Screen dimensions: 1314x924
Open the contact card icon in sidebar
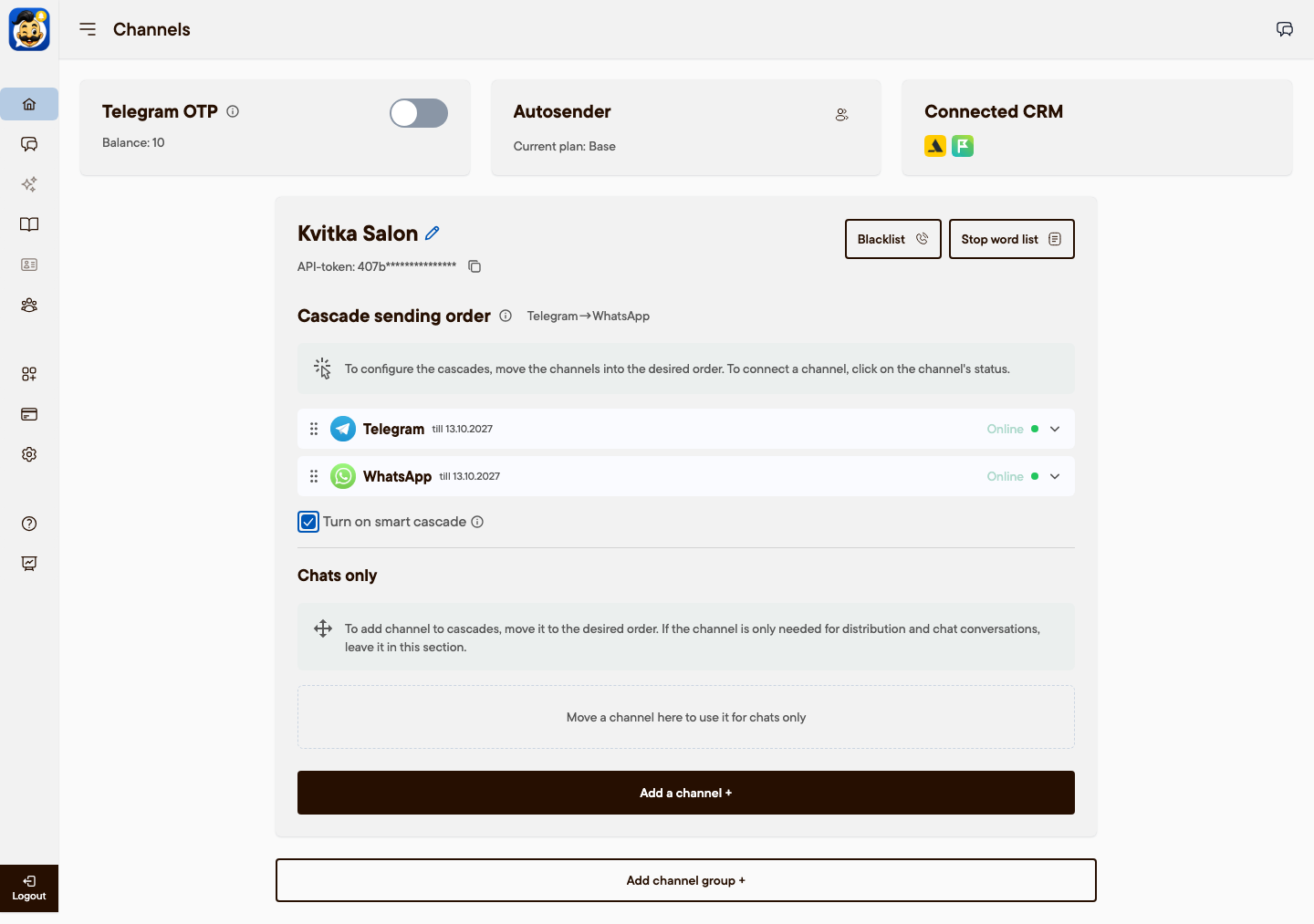pyautogui.click(x=29, y=265)
